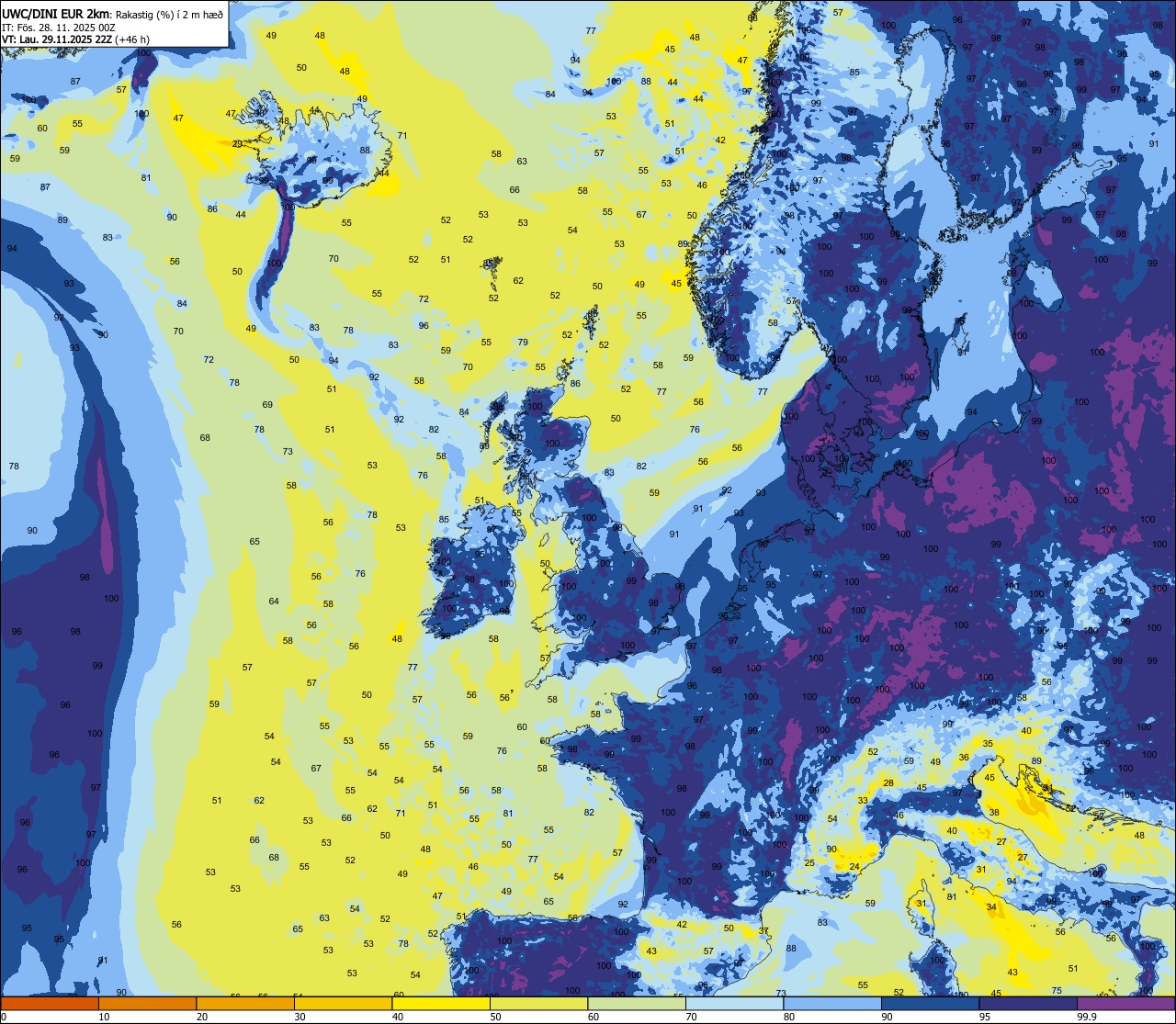Click the legend tick label 30
Viewport: 1176px width, 1024px height.
click(300, 1017)
